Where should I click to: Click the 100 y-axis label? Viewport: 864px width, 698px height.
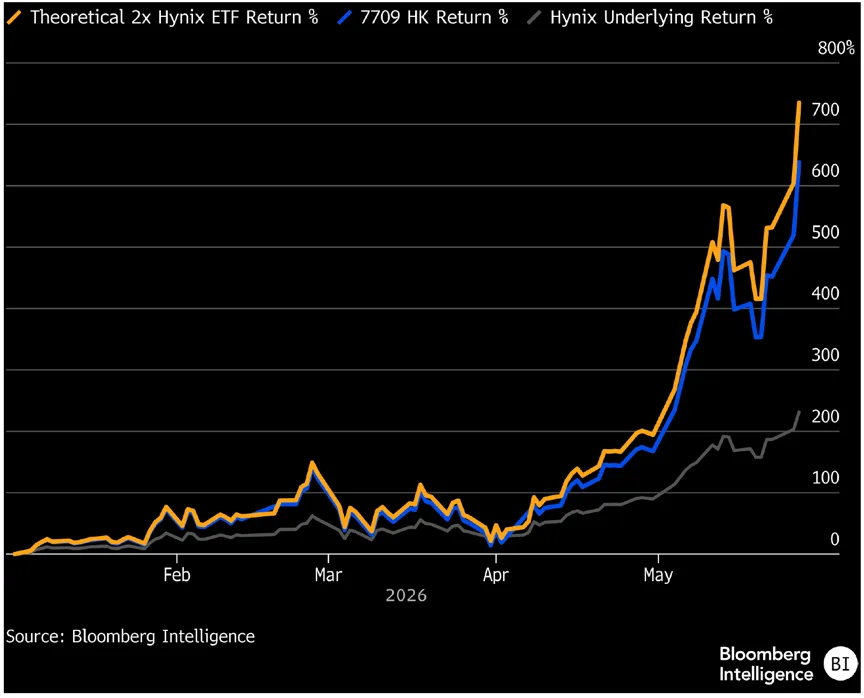[x=825, y=478]
